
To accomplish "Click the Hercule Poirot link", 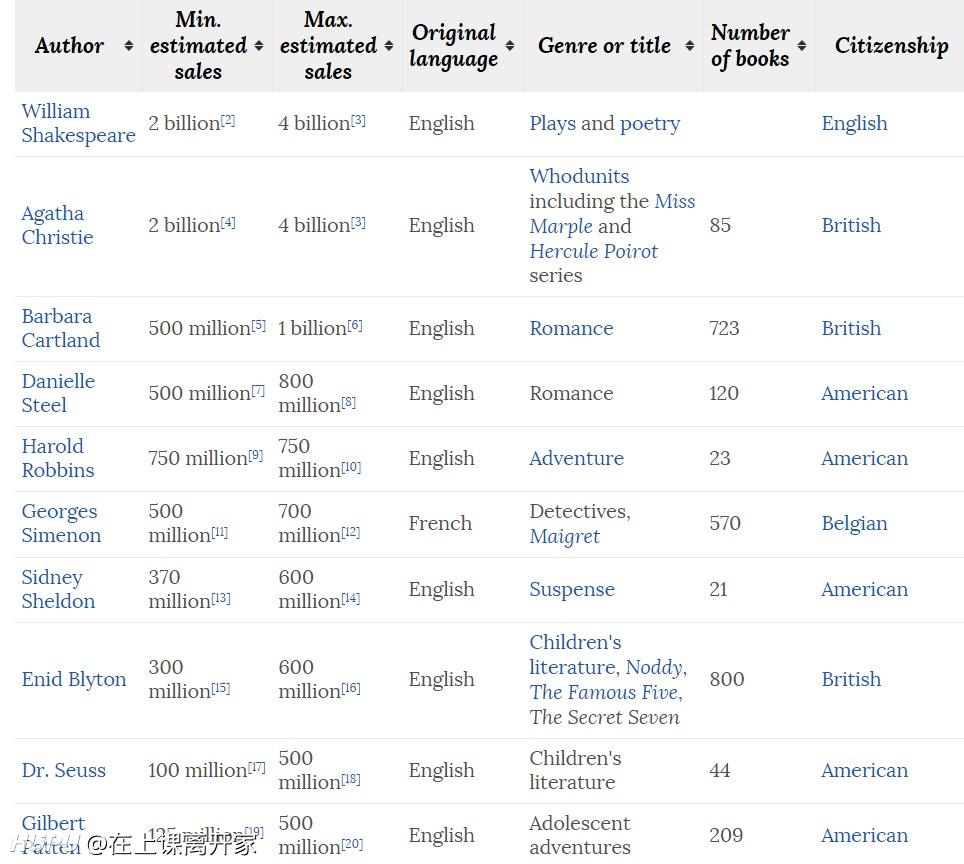I will (x=593, y=251).
